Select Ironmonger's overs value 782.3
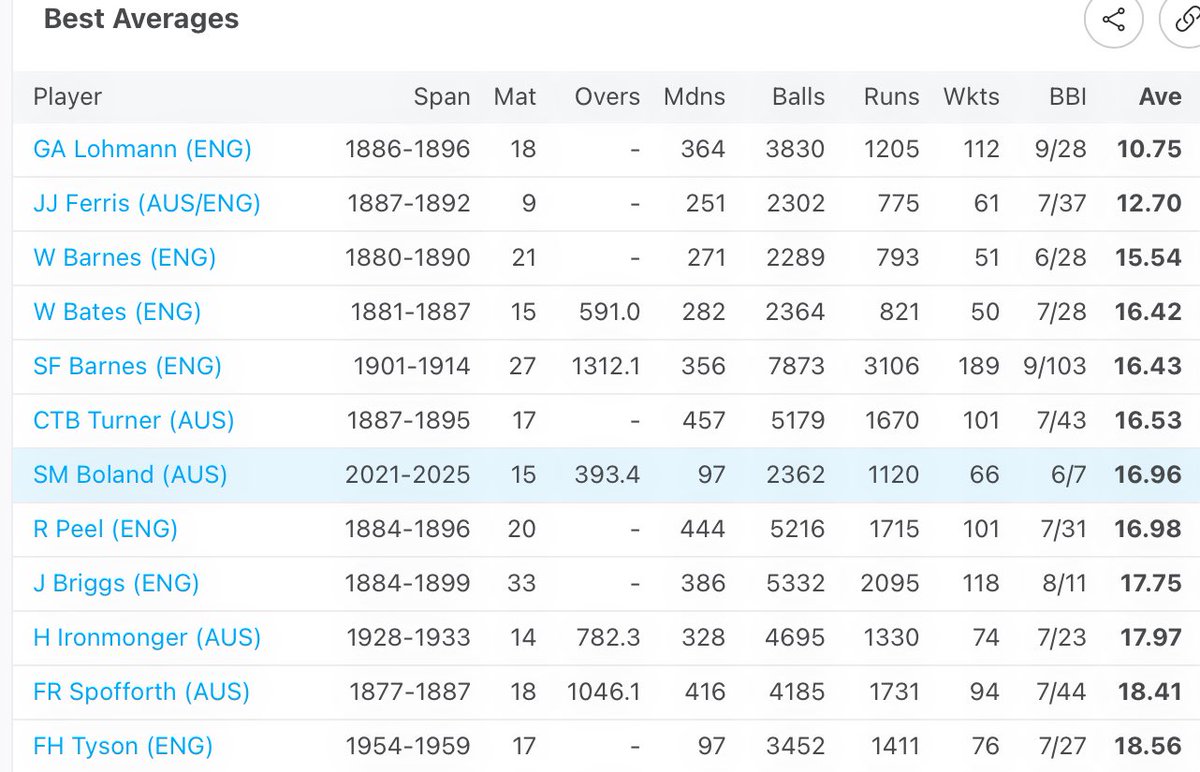This screenshot has height=772, width=1200. tap(608, 637)
